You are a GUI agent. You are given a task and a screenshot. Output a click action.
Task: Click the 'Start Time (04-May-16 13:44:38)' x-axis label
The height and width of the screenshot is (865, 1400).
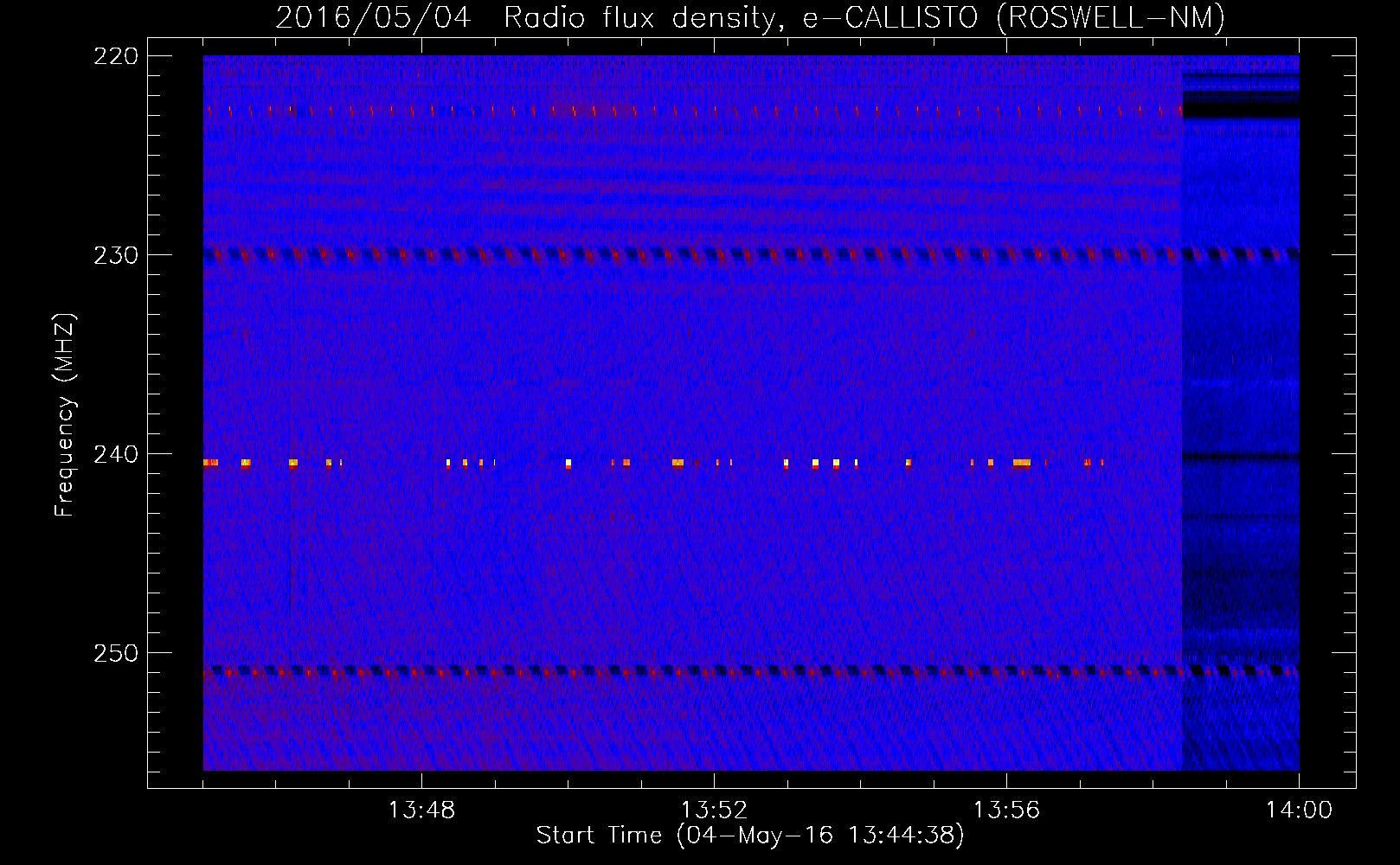750,836
